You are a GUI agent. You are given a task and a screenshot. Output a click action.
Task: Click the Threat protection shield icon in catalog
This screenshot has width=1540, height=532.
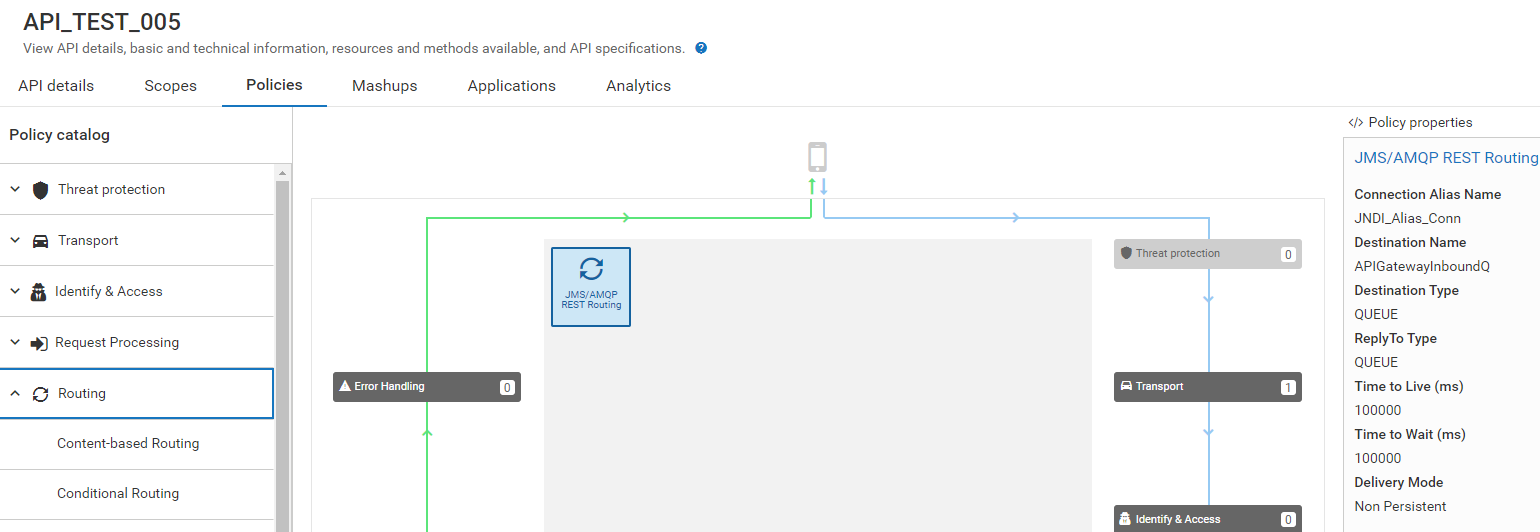(40, 190)
